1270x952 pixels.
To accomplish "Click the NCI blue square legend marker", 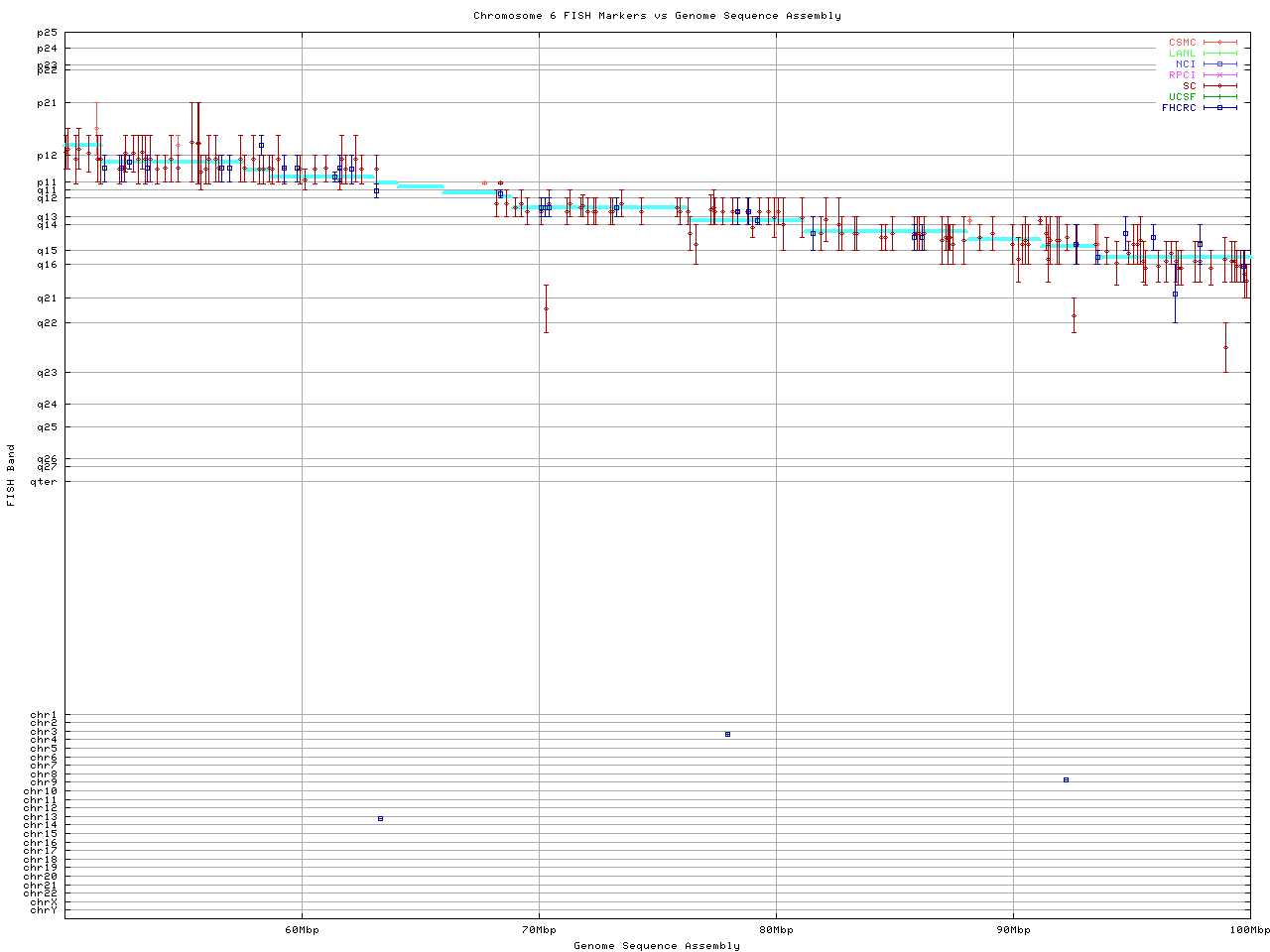I will tap(1219, 64).
